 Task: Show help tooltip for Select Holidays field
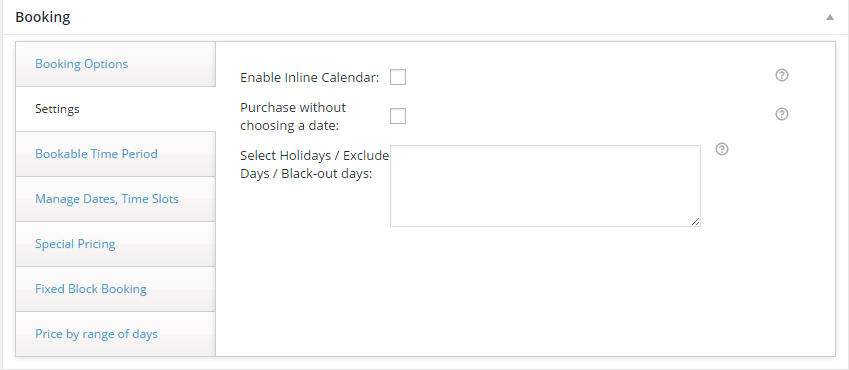721,149
